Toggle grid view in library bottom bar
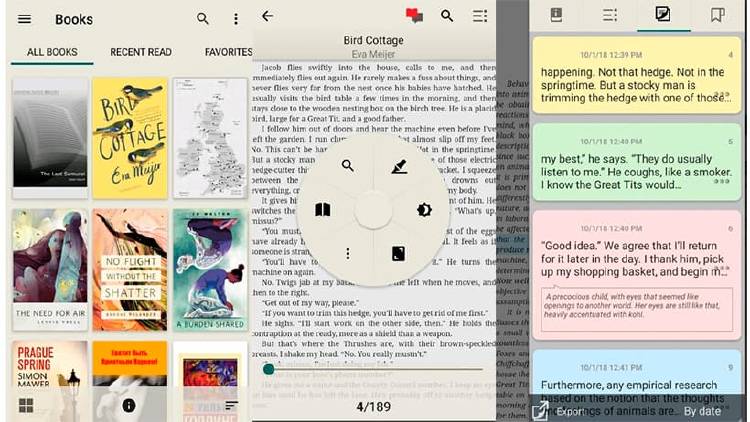 click(x=25, y=405)
